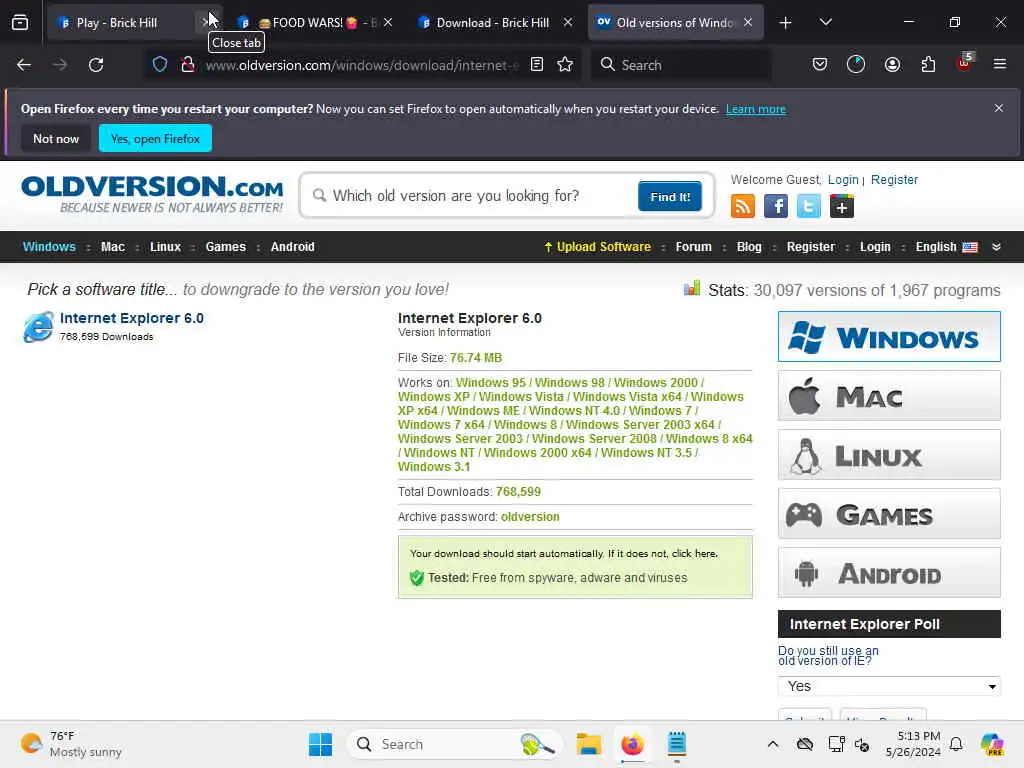The image size is (1024, 768).
Task: Open the Blog nav link
Action: (x=749, y=247)
